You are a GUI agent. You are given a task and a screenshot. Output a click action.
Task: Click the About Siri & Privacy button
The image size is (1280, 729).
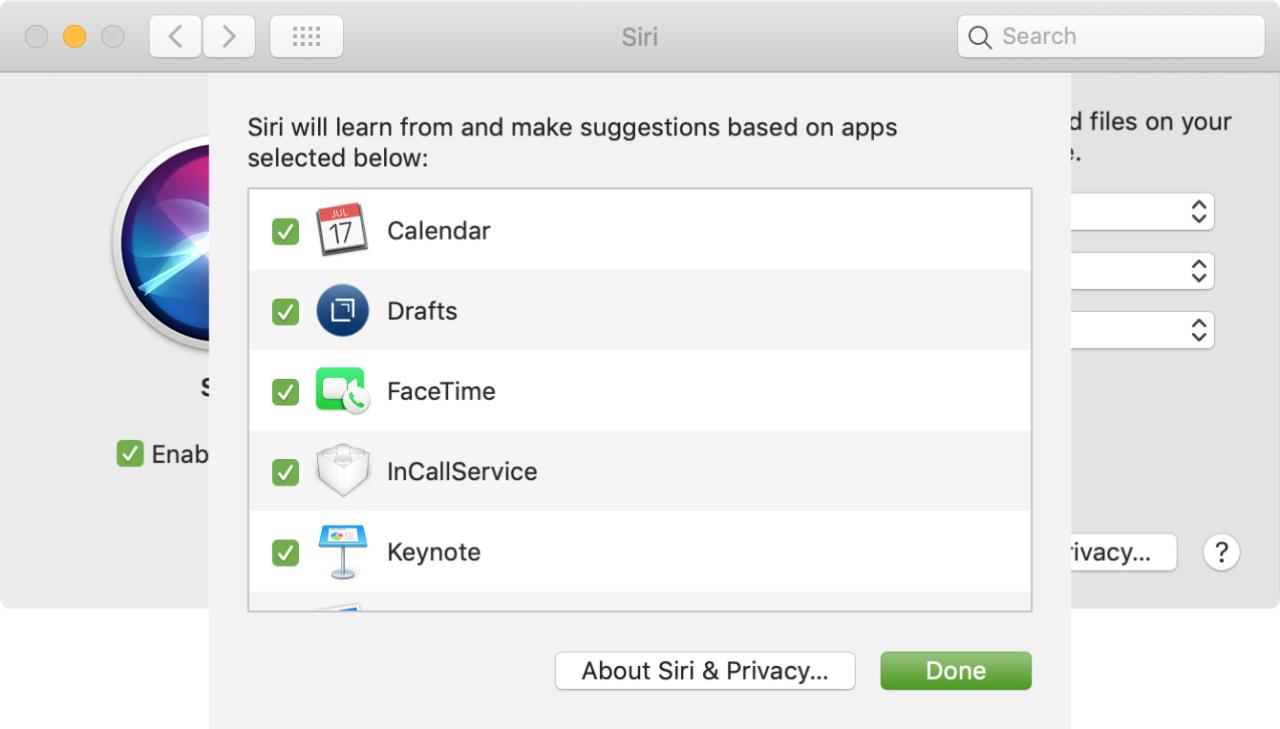tap(705, 670)
